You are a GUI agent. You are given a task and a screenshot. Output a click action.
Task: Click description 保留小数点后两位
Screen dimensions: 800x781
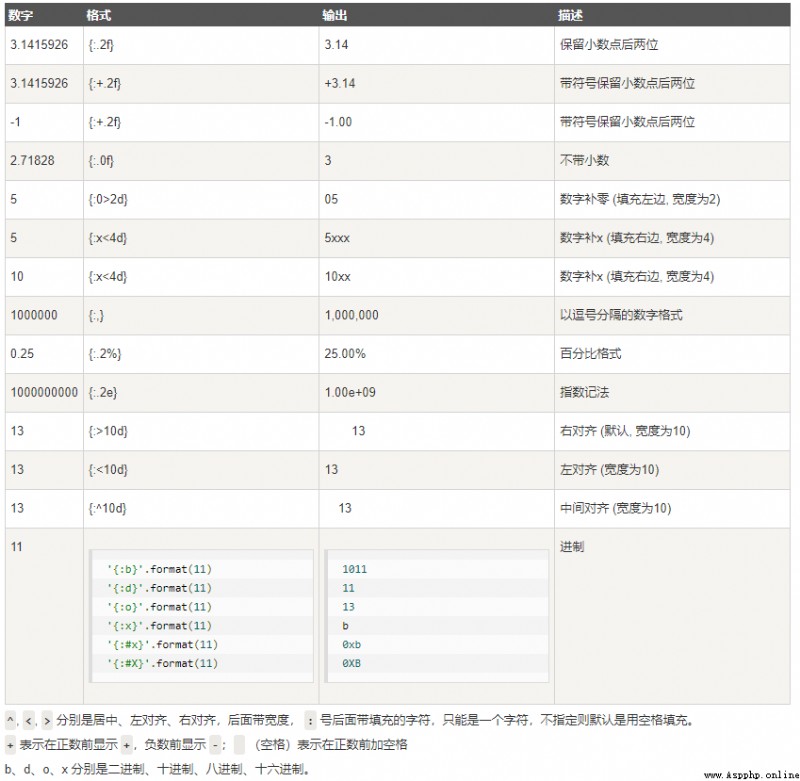609,45
